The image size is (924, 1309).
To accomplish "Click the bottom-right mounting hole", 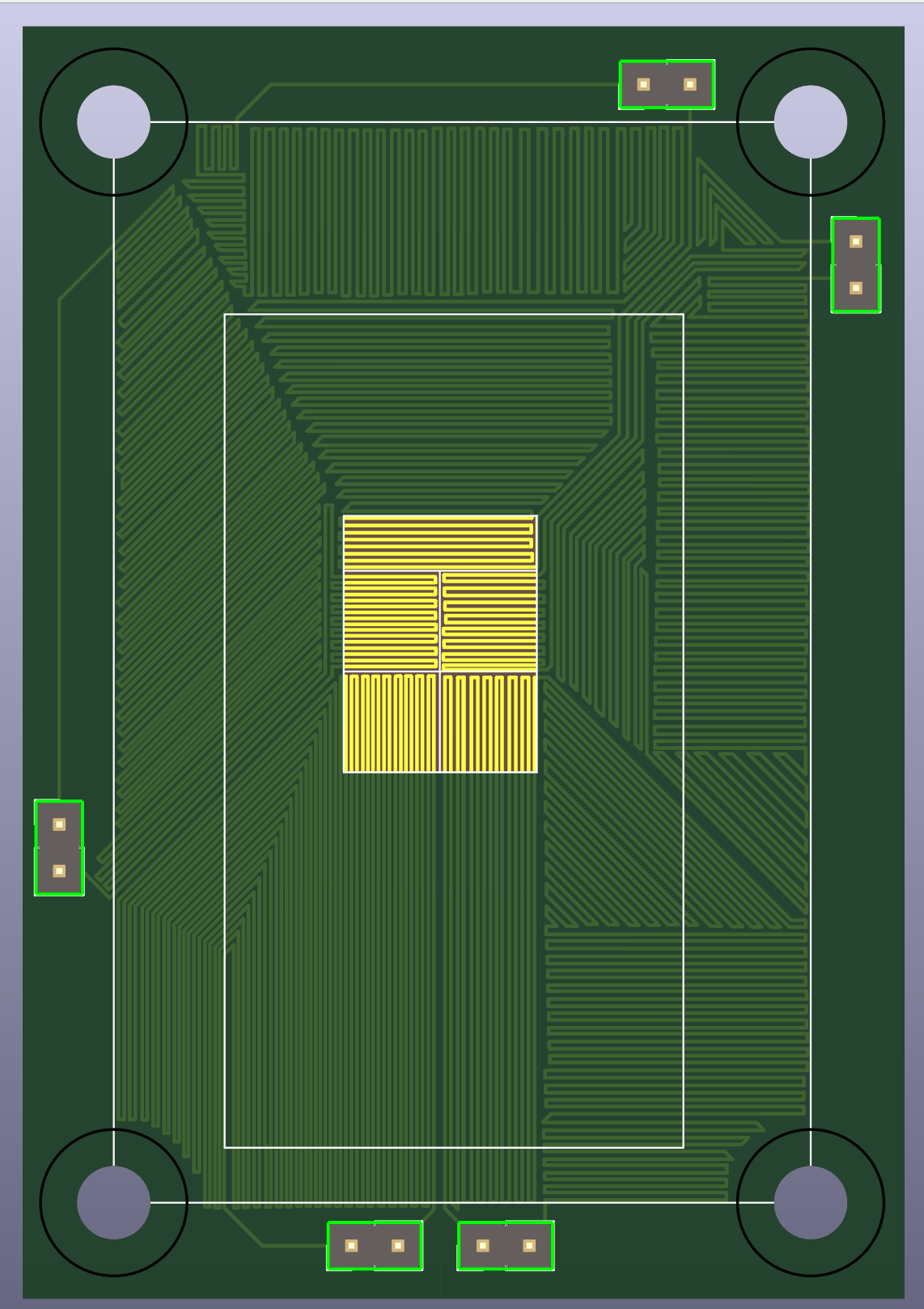I will point(811,1203).
